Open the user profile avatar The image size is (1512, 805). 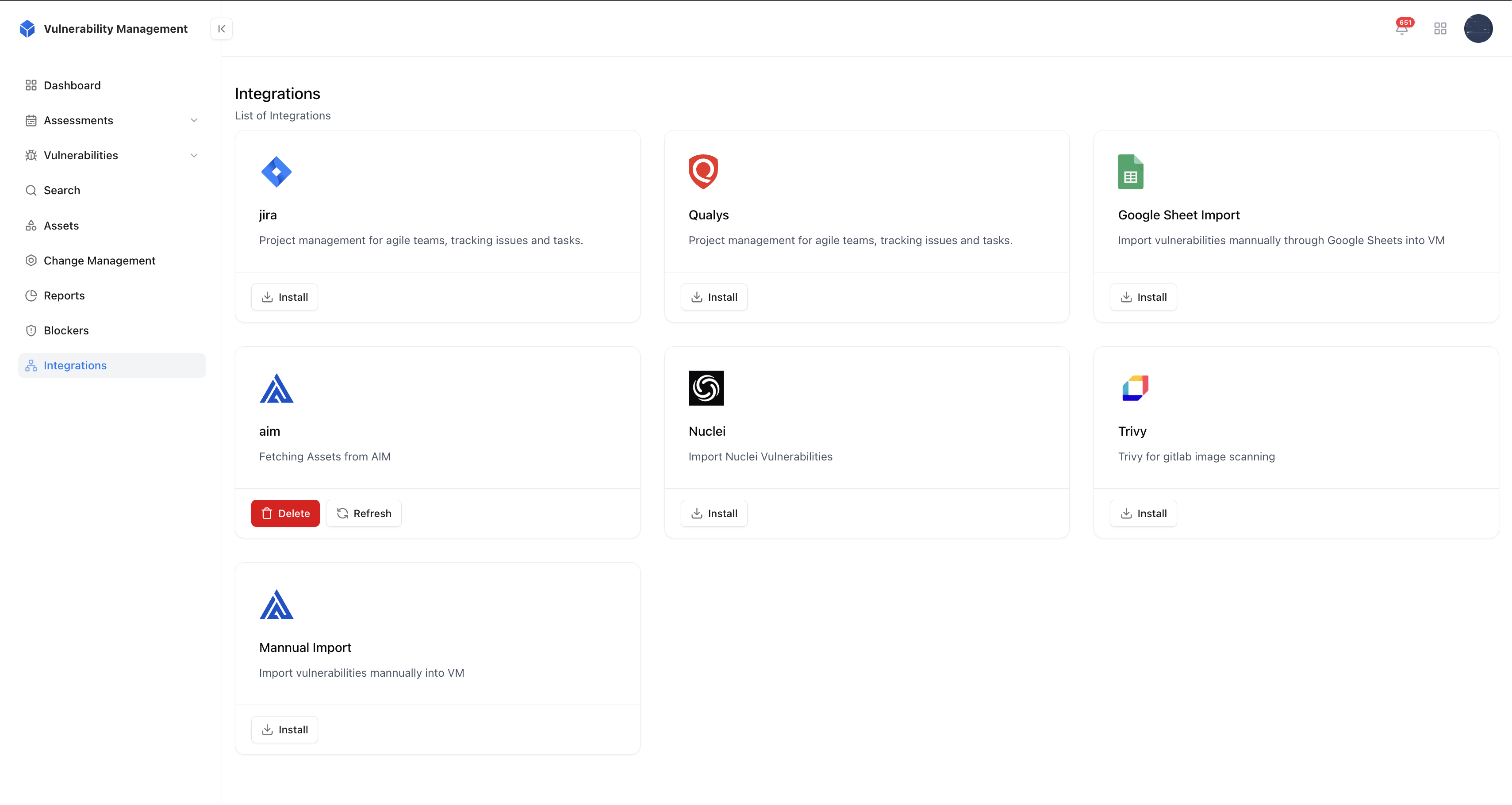click(1478, 28)
